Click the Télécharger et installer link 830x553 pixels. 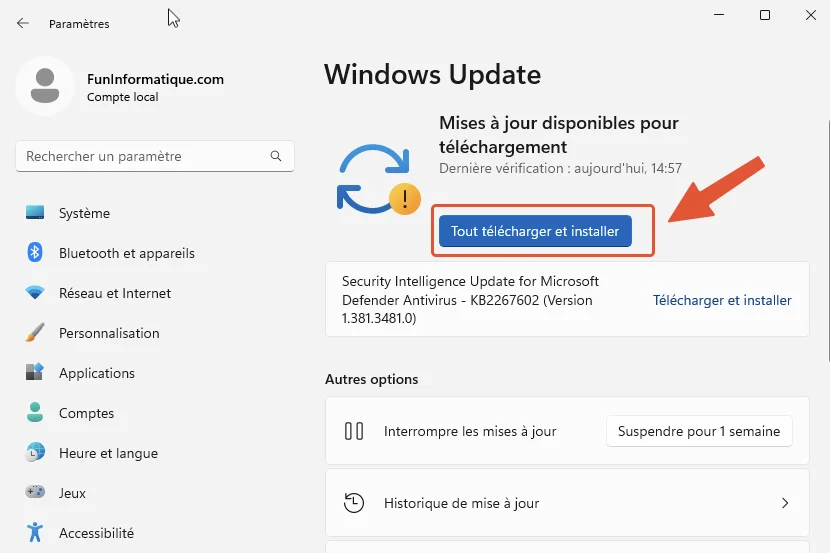click(722, 300)
